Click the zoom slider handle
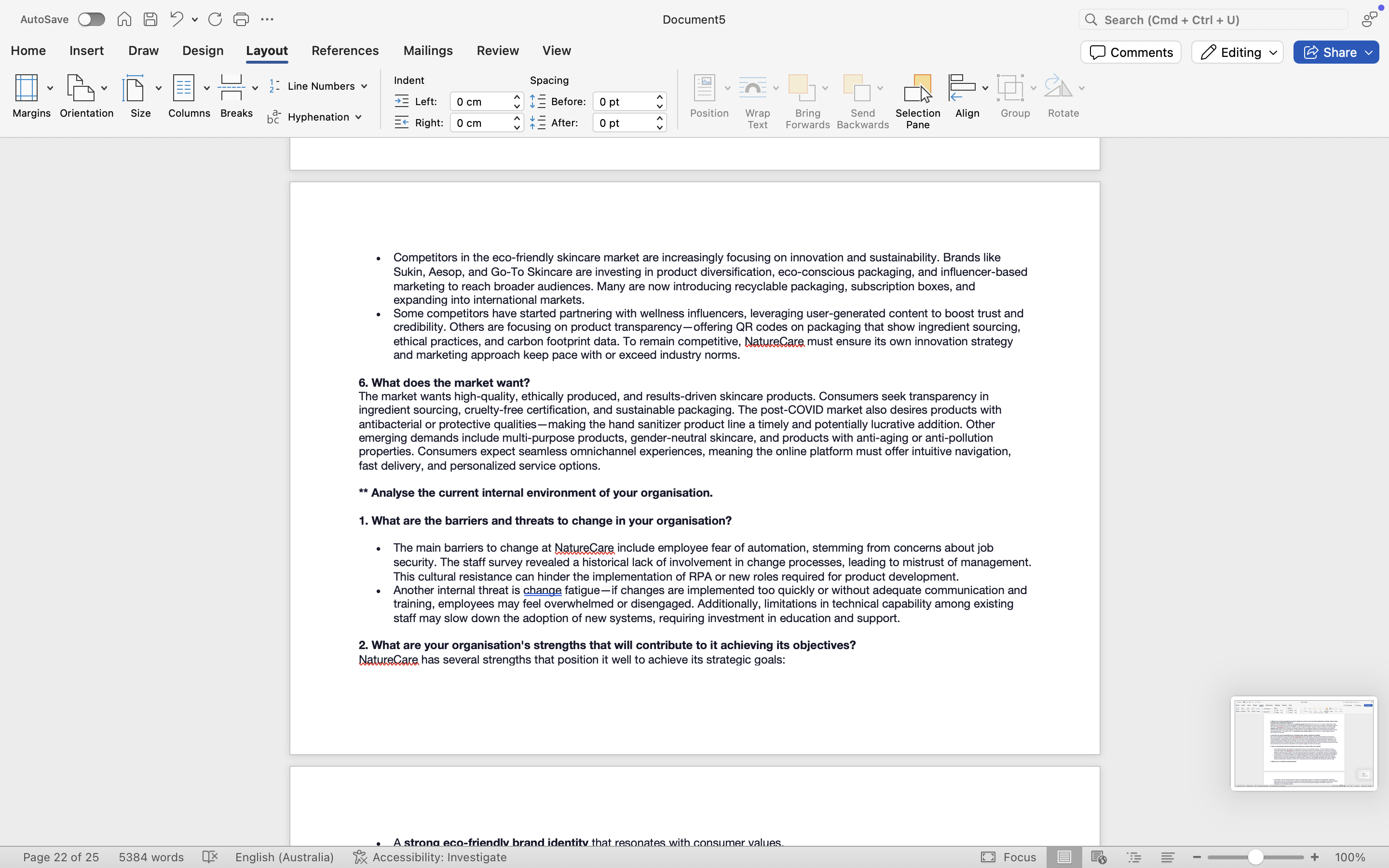The width and height of the screenshot is (1389, 868). 1255,857
